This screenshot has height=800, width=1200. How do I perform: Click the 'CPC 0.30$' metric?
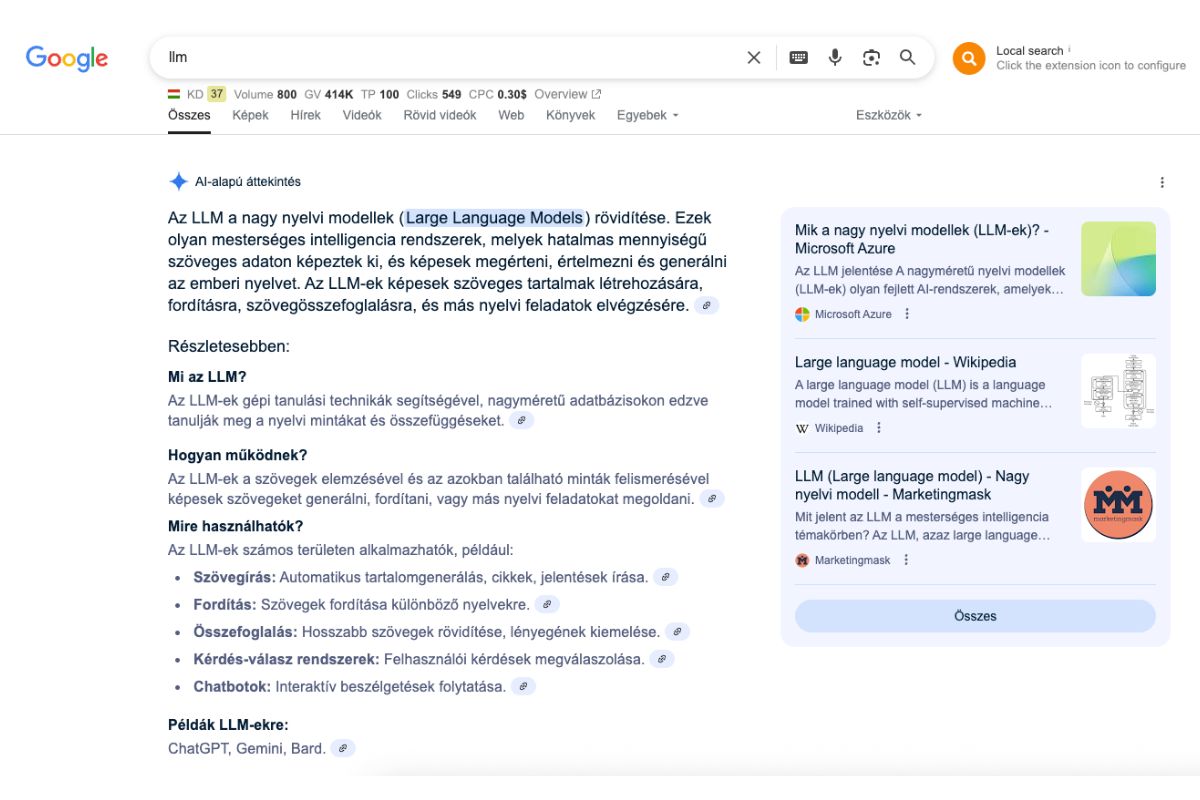pos(498,94)
